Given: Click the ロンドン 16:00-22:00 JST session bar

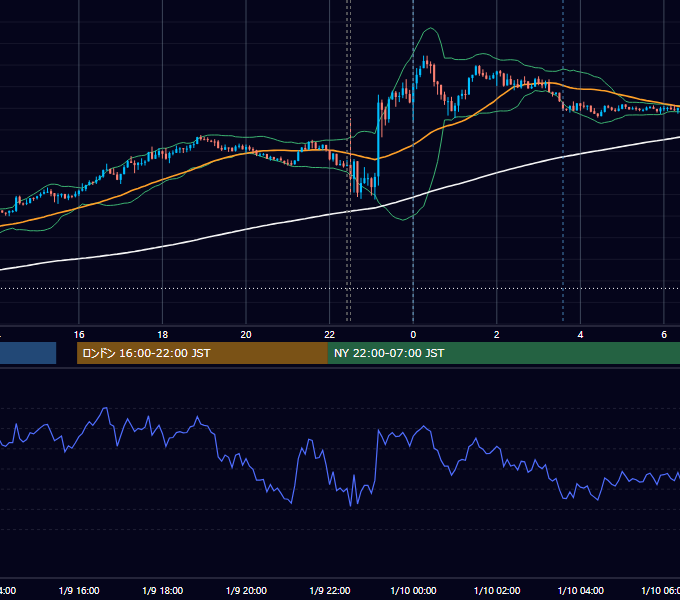Looking at the screenshot, I should click(202, 353).
